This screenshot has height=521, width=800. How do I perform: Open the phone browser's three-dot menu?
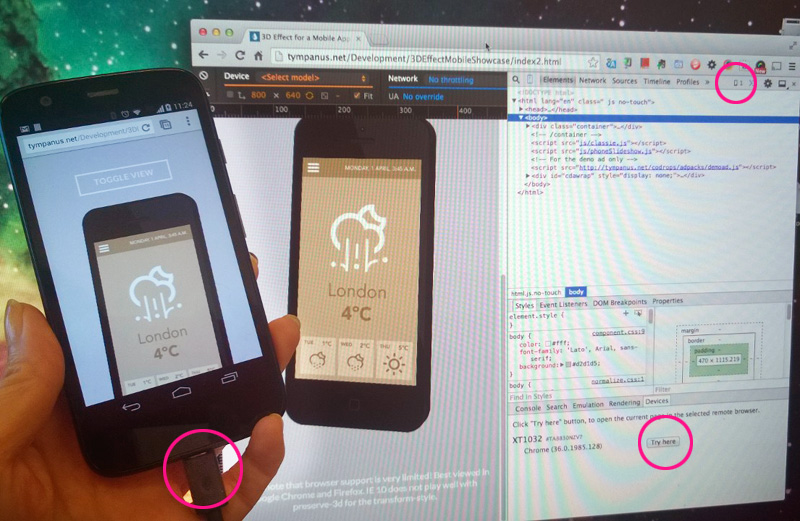(188, 121)
